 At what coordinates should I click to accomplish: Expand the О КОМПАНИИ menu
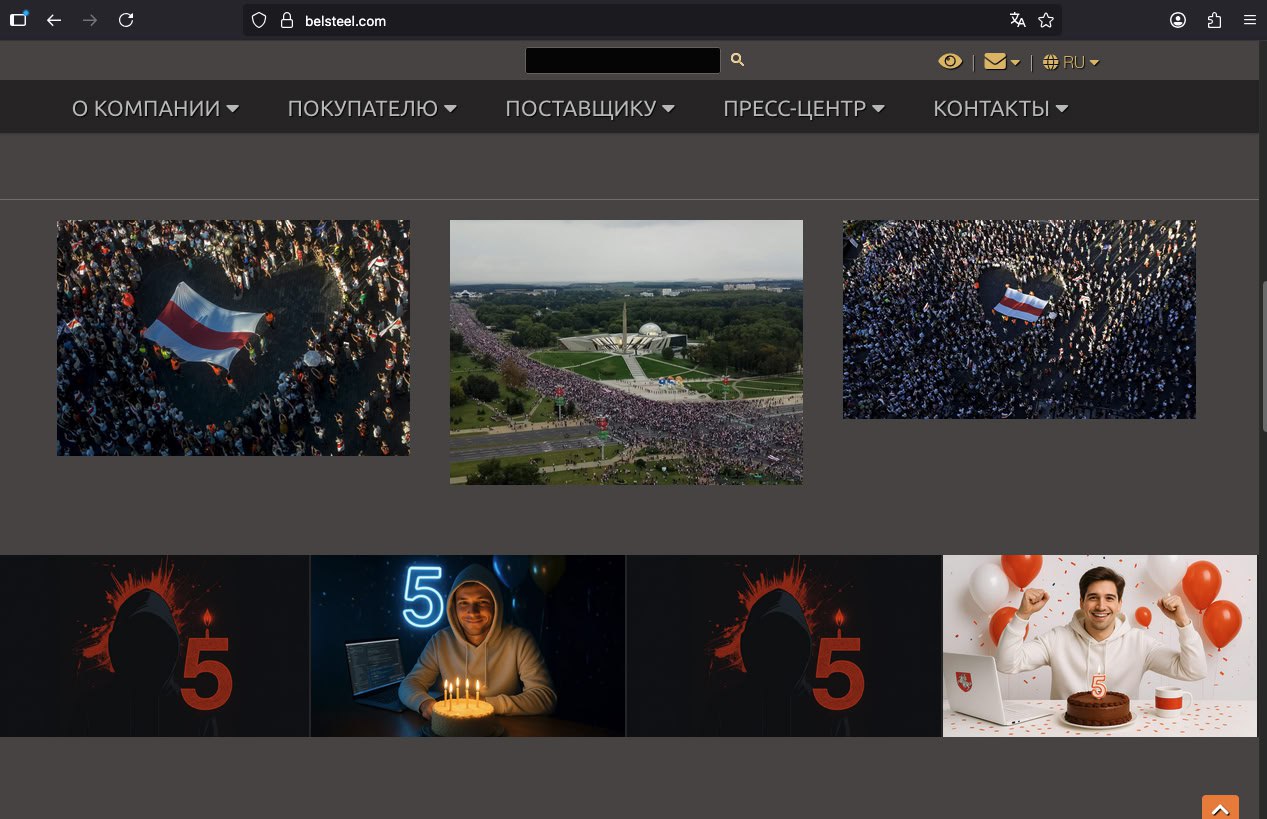[x=155, y=108]
